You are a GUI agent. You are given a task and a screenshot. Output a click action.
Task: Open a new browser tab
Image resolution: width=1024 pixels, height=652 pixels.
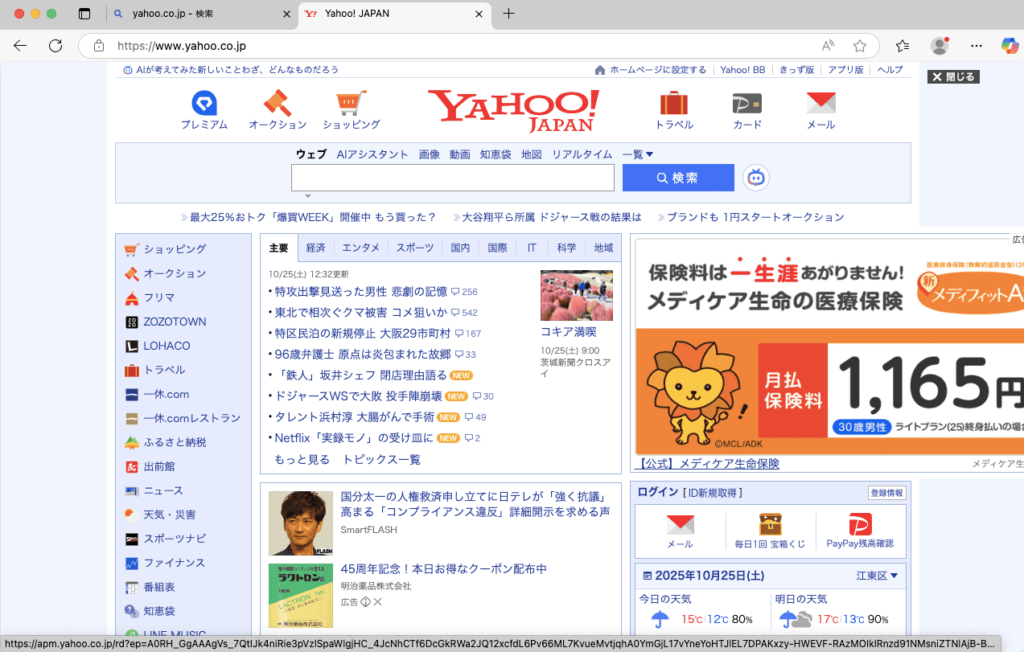point(509,14)
